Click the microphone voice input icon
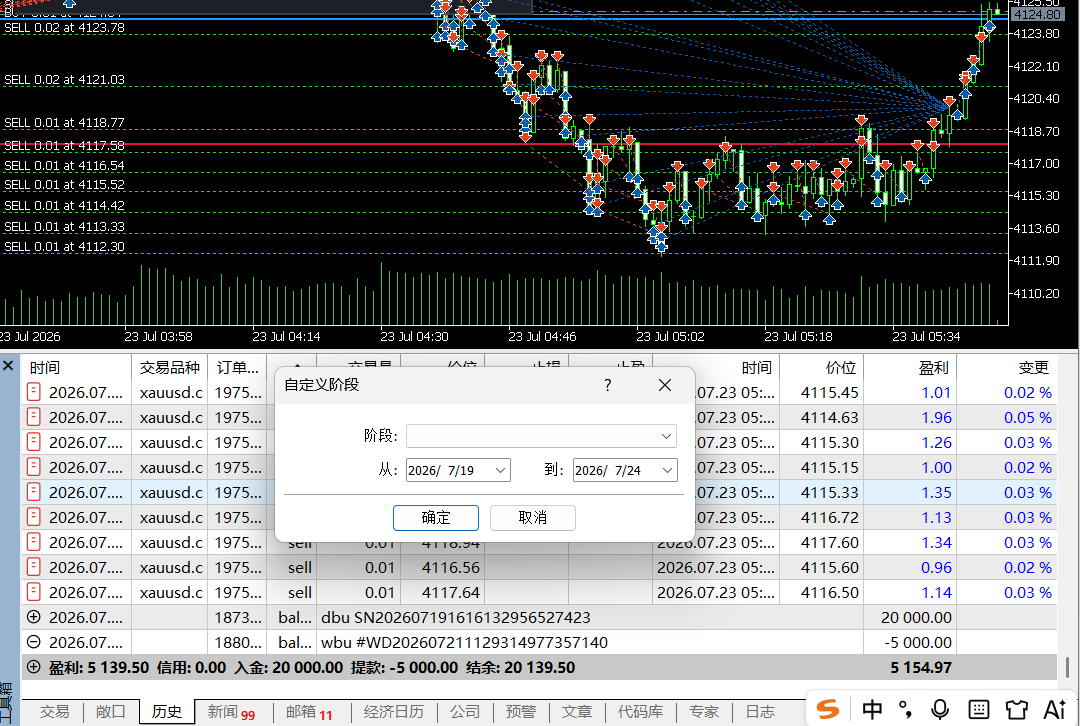 point(940,709)
